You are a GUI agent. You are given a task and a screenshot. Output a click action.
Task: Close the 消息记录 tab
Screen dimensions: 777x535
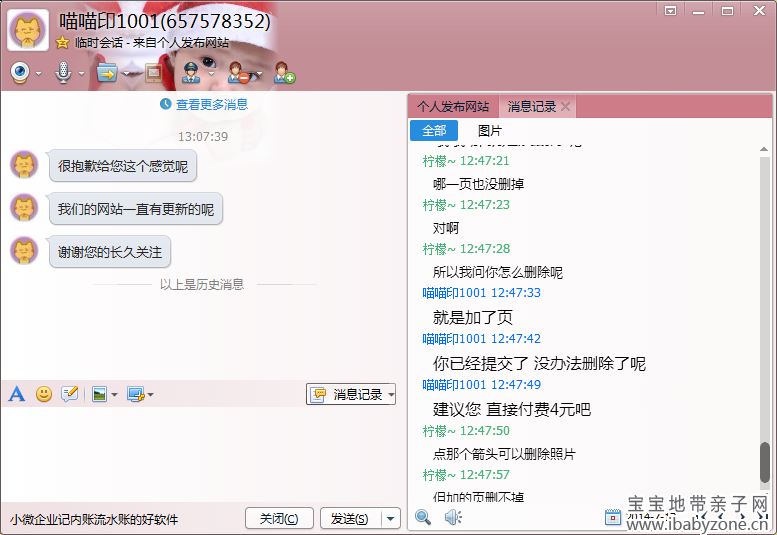pos(565,107)
